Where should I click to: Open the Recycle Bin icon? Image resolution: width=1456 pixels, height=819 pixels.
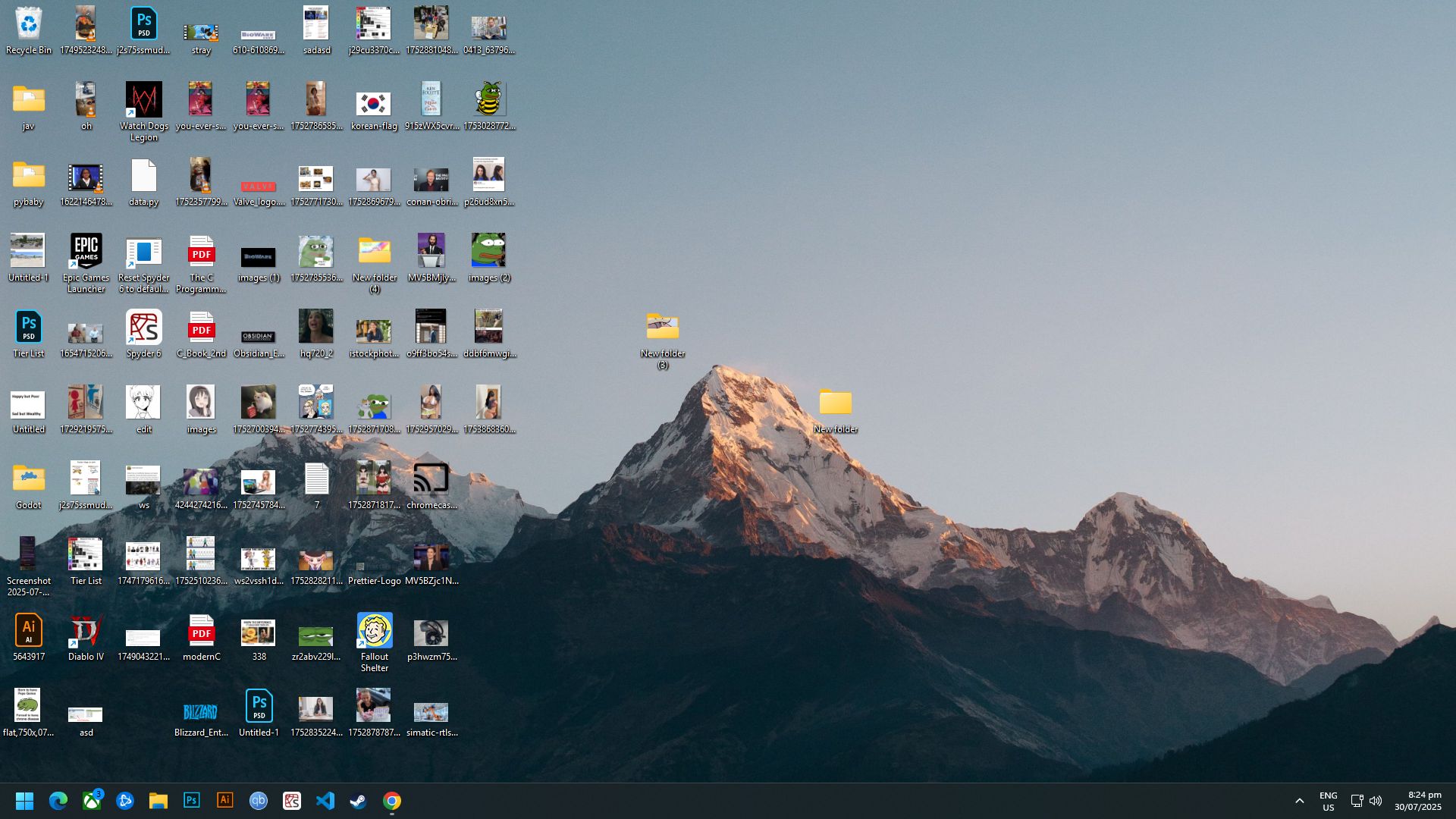29,31
